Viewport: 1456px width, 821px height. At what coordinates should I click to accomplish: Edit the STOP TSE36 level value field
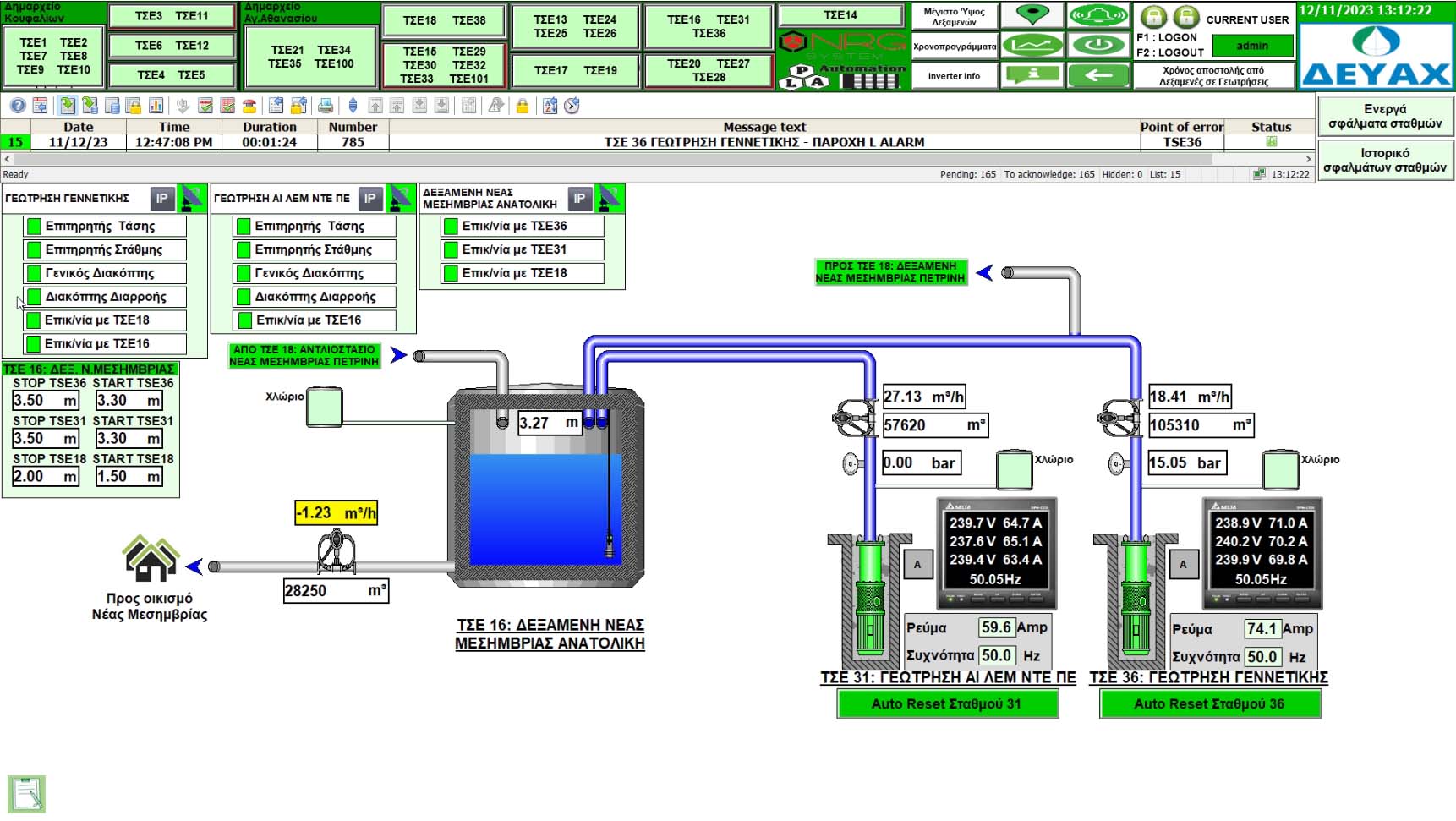pyautogui.click(x=46, y=401)
